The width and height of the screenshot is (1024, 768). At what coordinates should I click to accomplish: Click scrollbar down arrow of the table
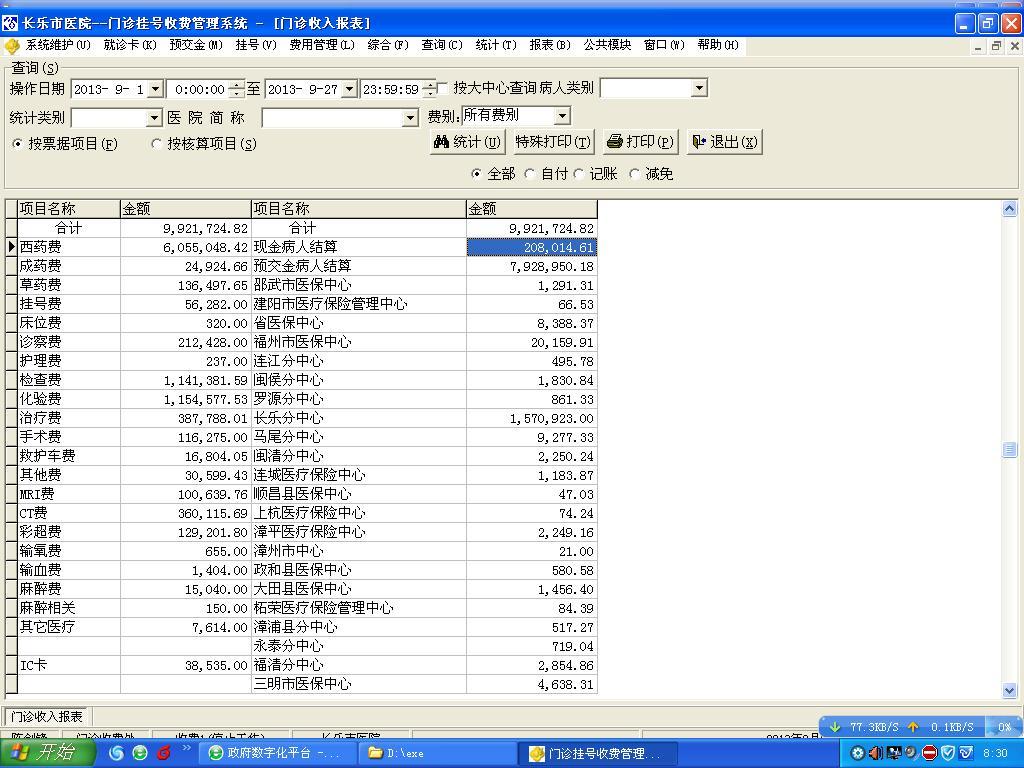pos(1009,690)
